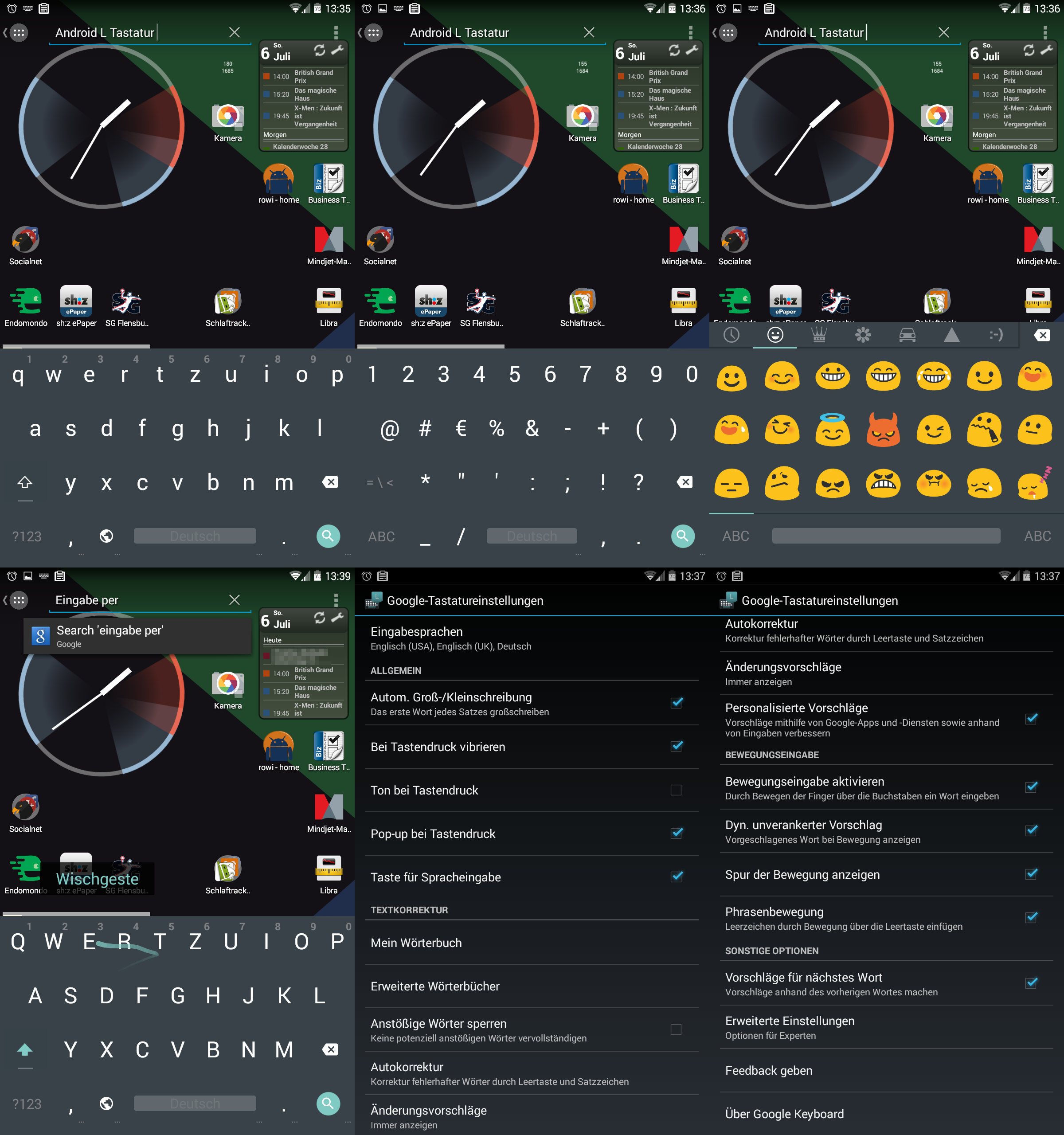The height and width of the screenshot is (1135, 1064).
Task: Tap Google suggestion Search 'eingabe per'
Action: [137, 636]
